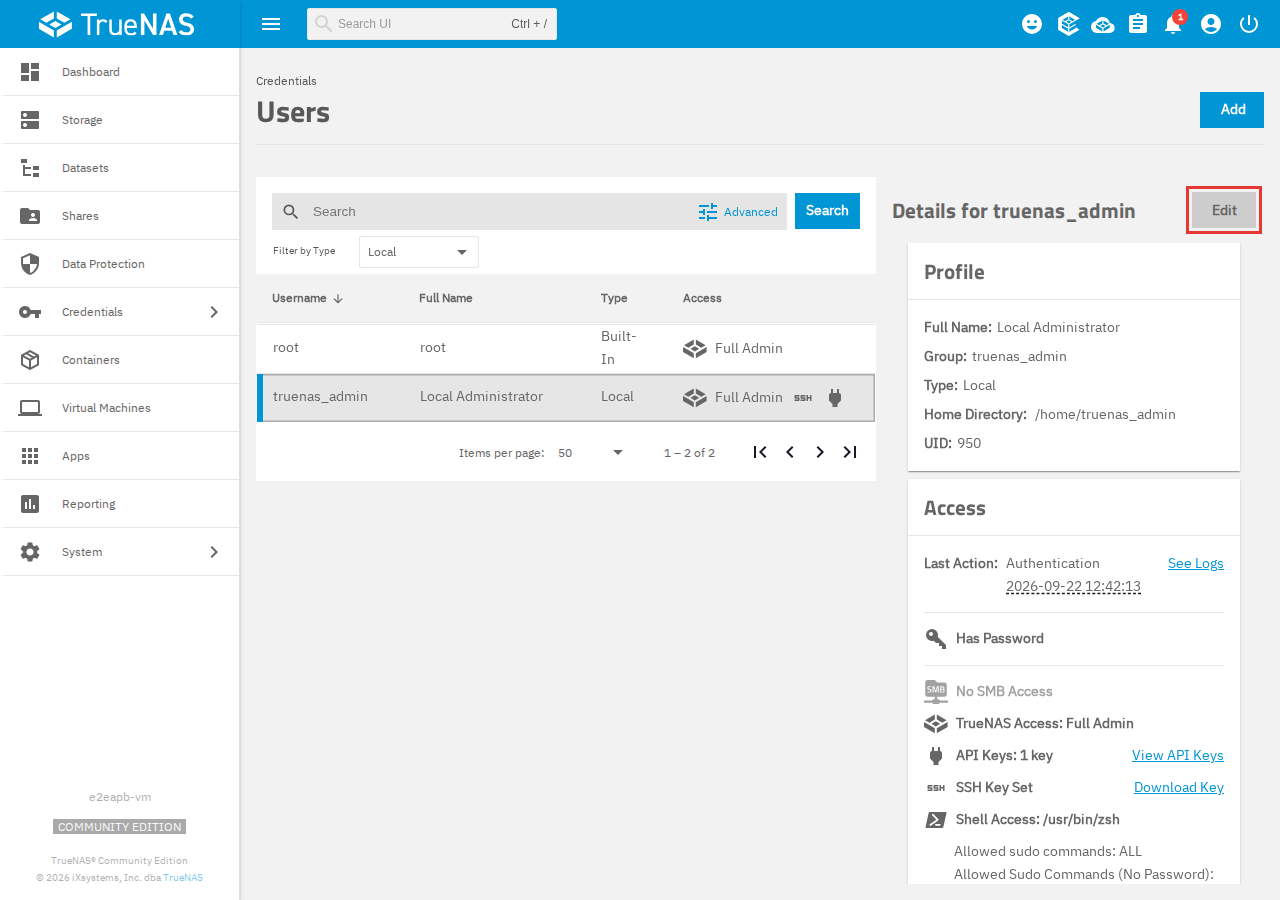Open the TrueCommand cloud icon
This screenshot has width=1280, height=900.
click(1103, 24)
